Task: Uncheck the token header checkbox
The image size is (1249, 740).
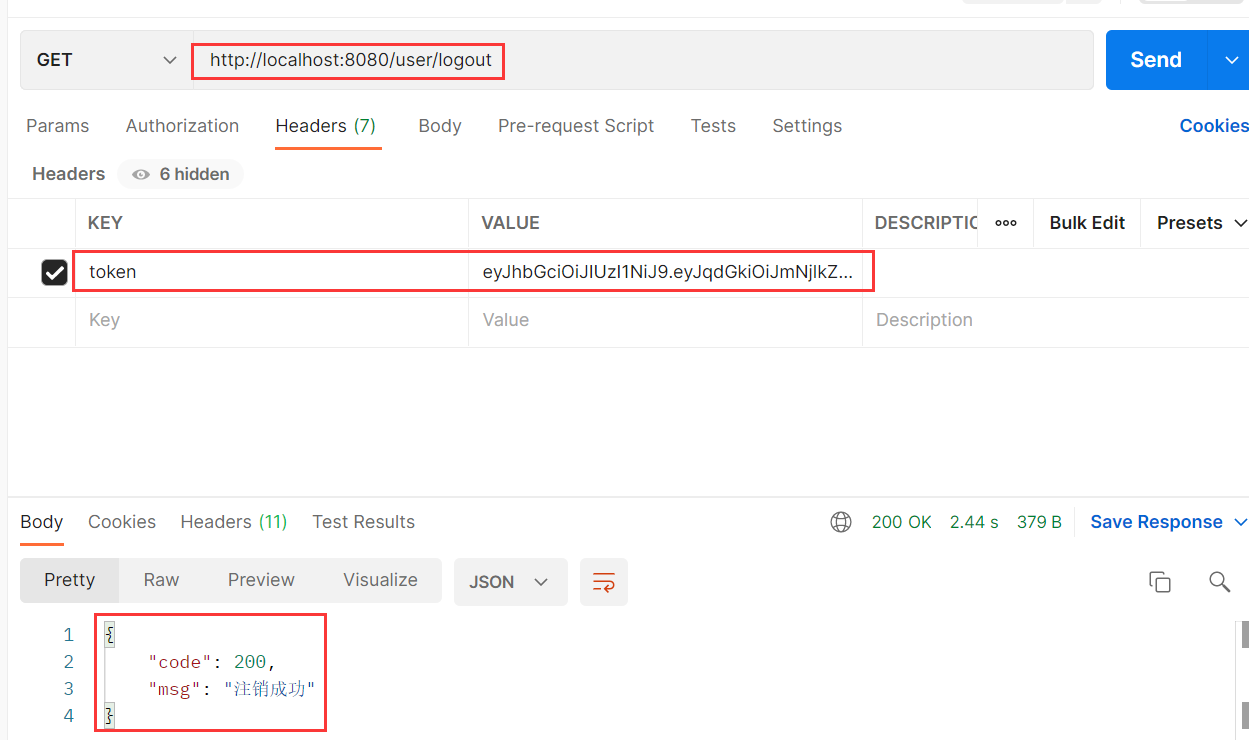Action: tap(54, 272)
